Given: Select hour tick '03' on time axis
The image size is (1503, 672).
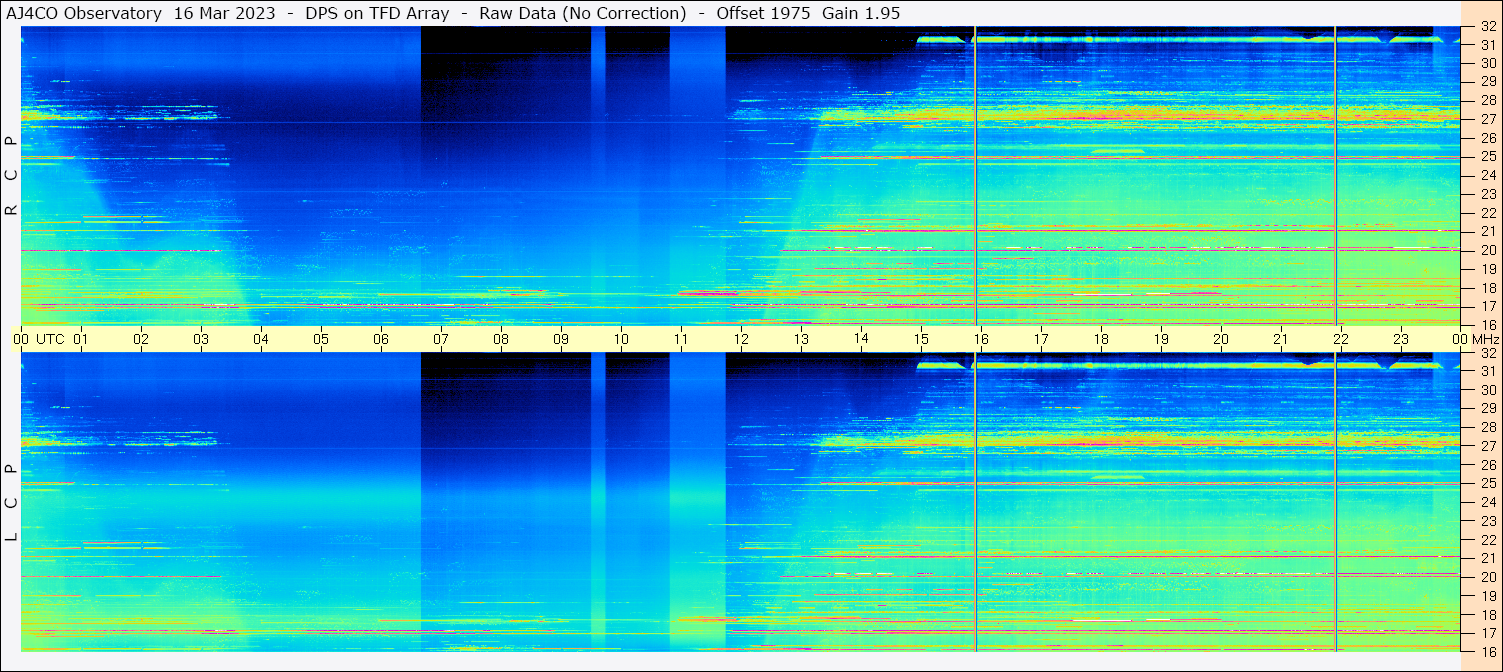Looking at the screenshot, I should pos(201,339).
